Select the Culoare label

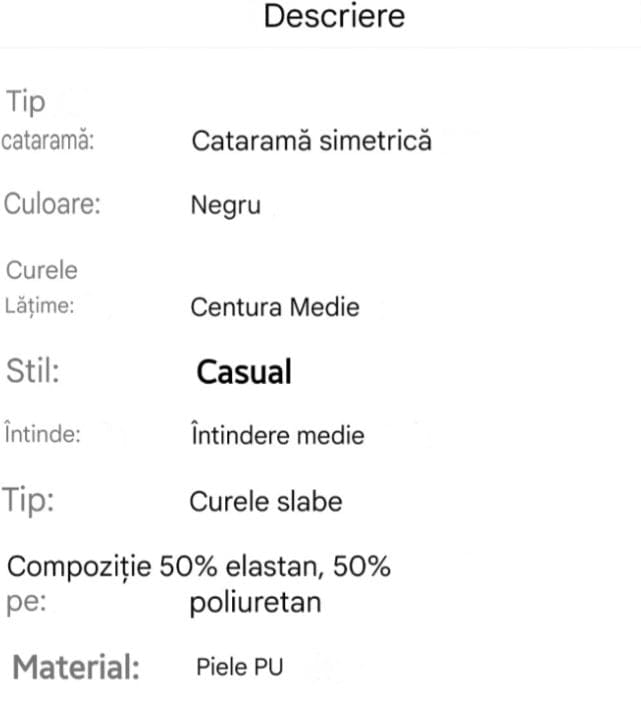pos(54,204)
